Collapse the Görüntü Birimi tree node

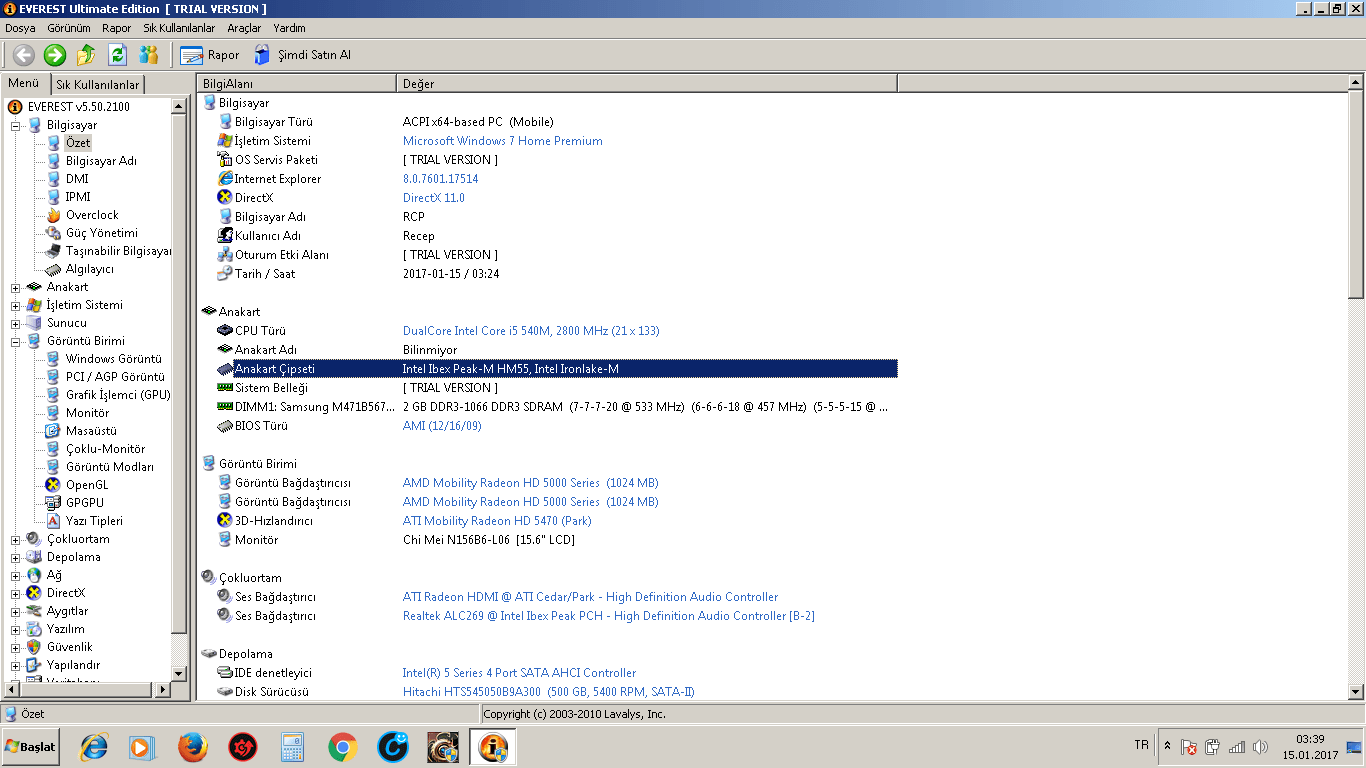tap(16, 341)
